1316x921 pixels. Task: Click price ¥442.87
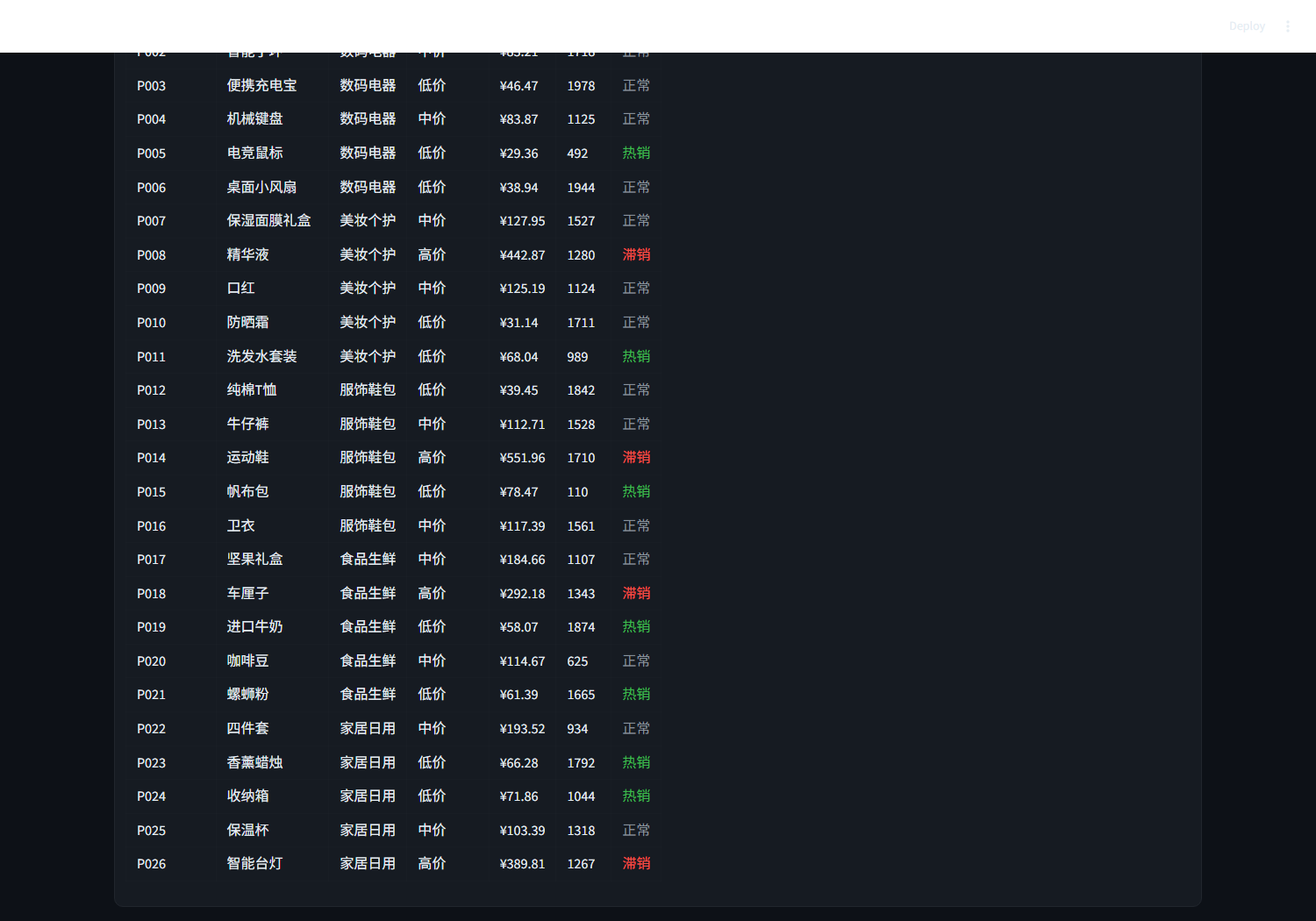[x=522, y=255]
